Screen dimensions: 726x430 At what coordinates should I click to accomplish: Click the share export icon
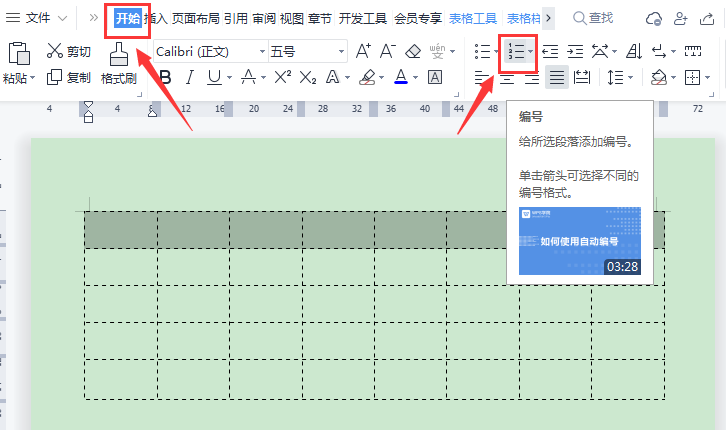coord(707,19)
